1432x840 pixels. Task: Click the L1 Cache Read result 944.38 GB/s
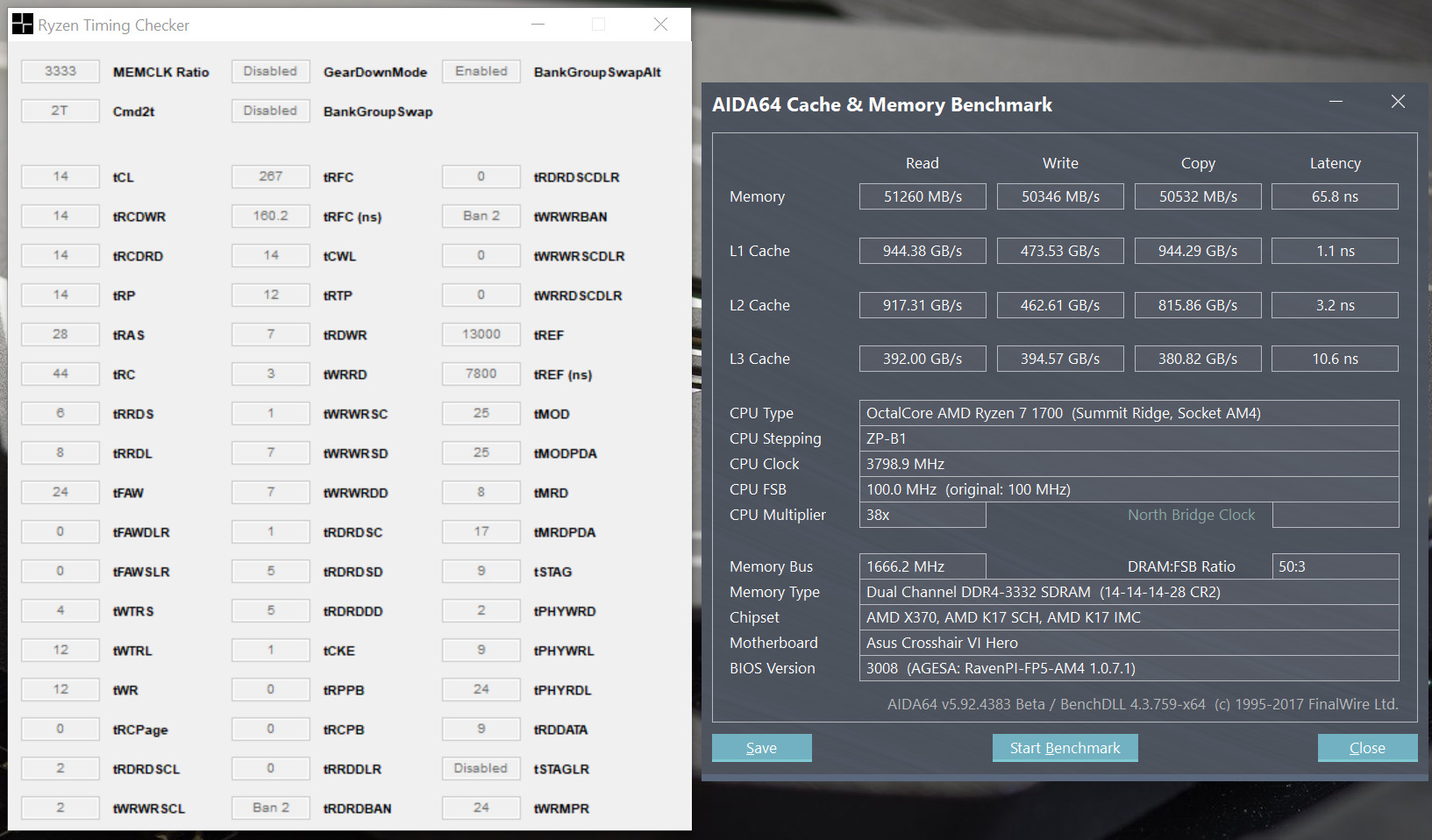(923, 251)
